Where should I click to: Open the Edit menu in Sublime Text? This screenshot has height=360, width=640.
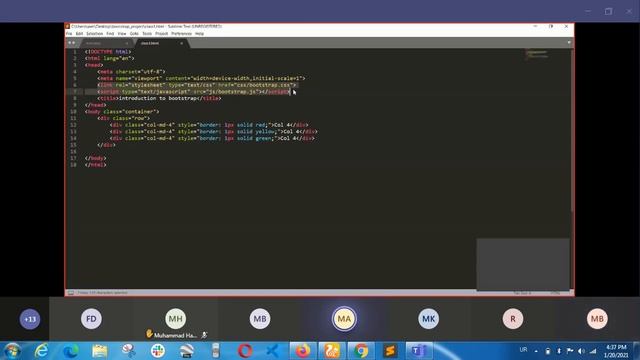tap(79, 34)
